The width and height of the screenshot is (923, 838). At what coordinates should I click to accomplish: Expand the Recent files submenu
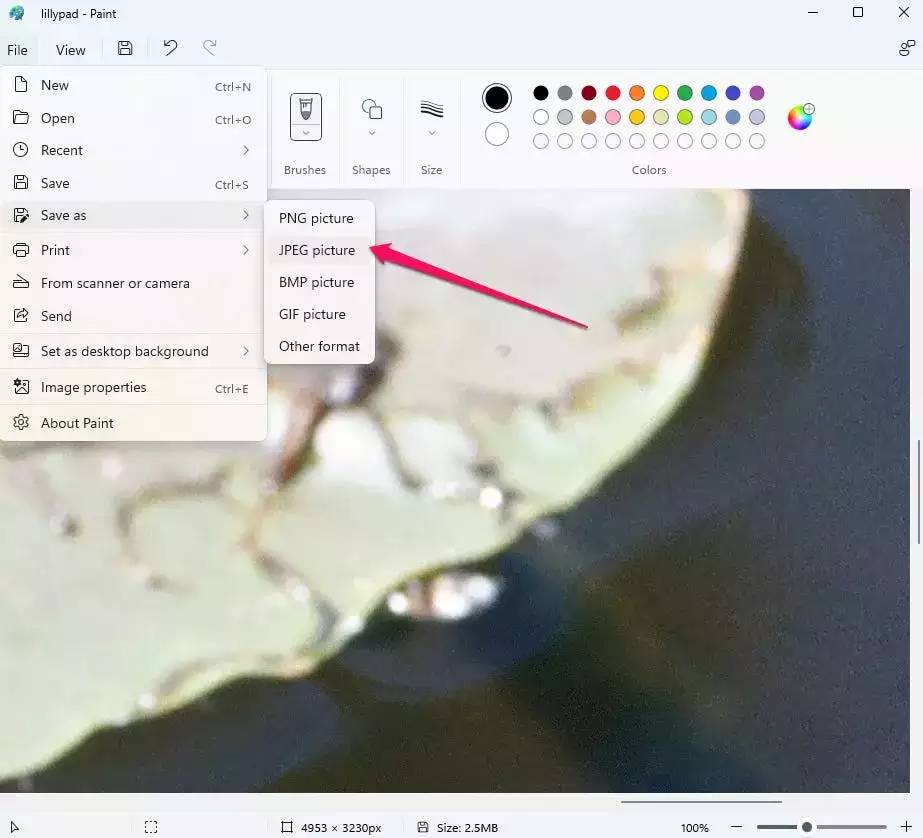point(134,150)
